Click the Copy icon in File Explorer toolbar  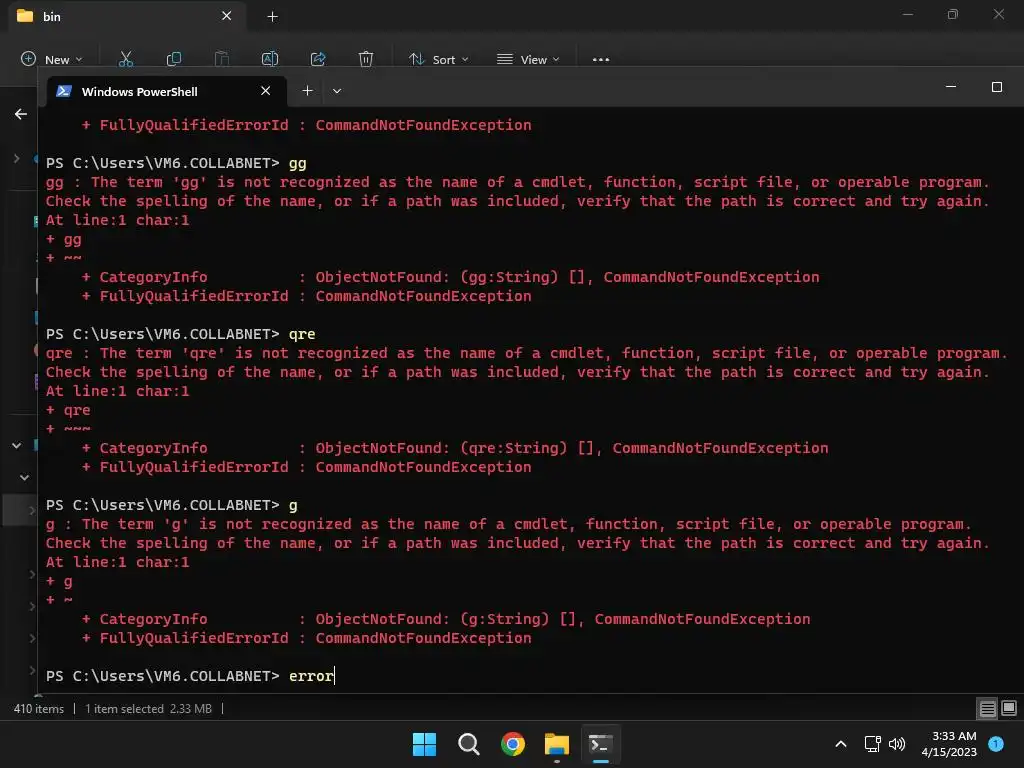[174, 59]
